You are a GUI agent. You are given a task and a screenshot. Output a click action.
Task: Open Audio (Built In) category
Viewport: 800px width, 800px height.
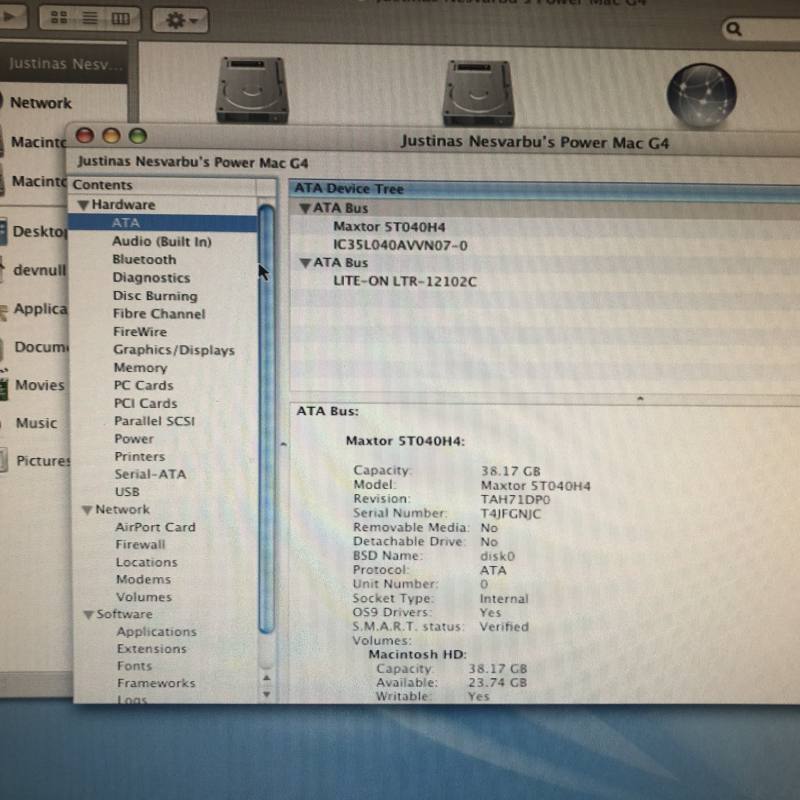[162, 241]
